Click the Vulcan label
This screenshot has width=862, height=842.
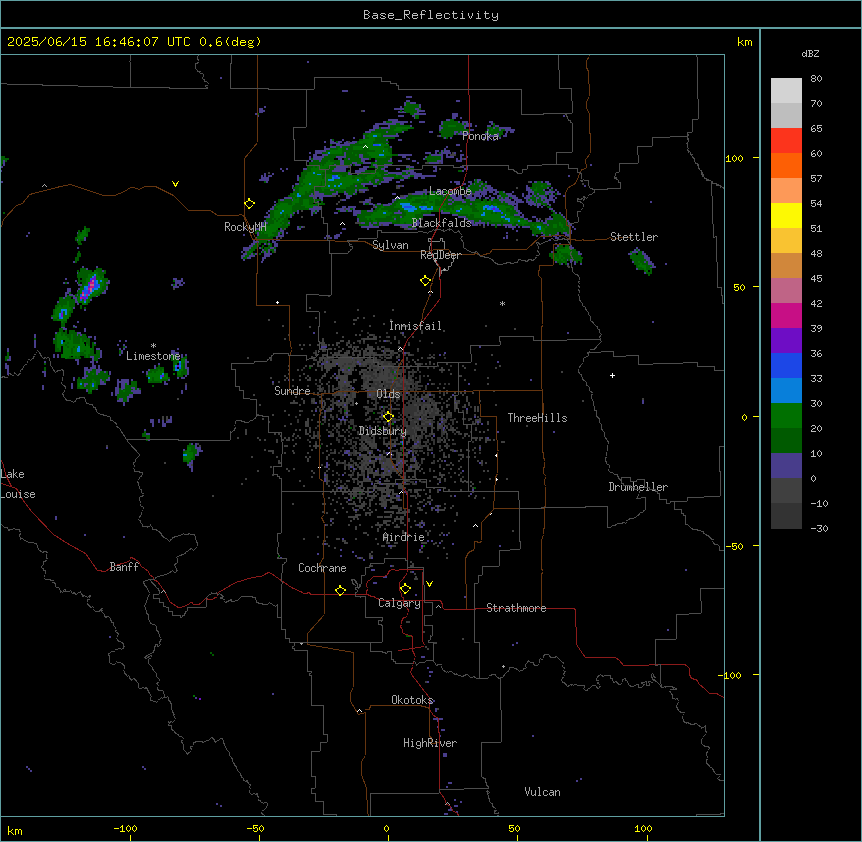tap(542, 792)
